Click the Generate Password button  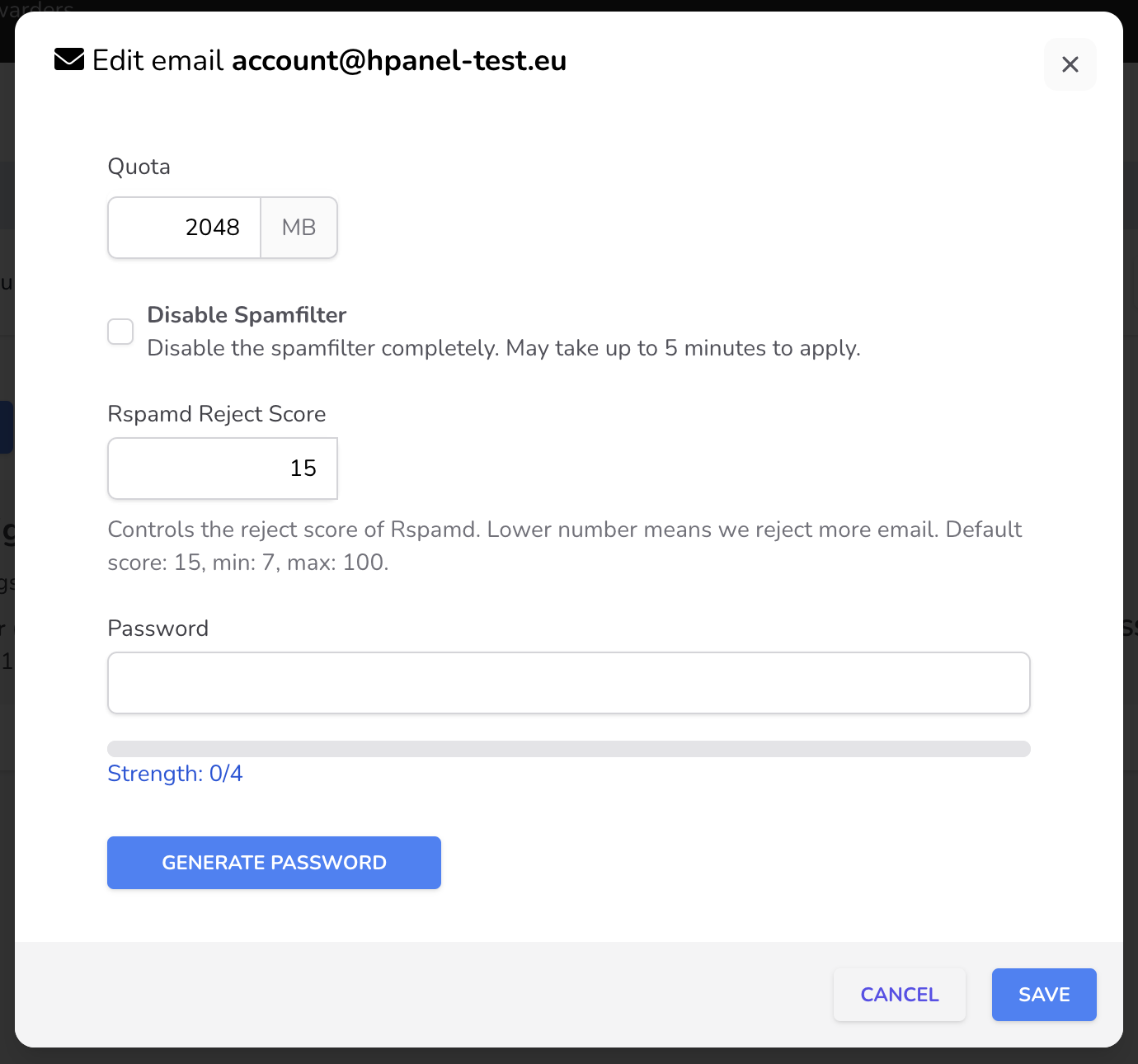pyautogui.click(x=274, y=863)
